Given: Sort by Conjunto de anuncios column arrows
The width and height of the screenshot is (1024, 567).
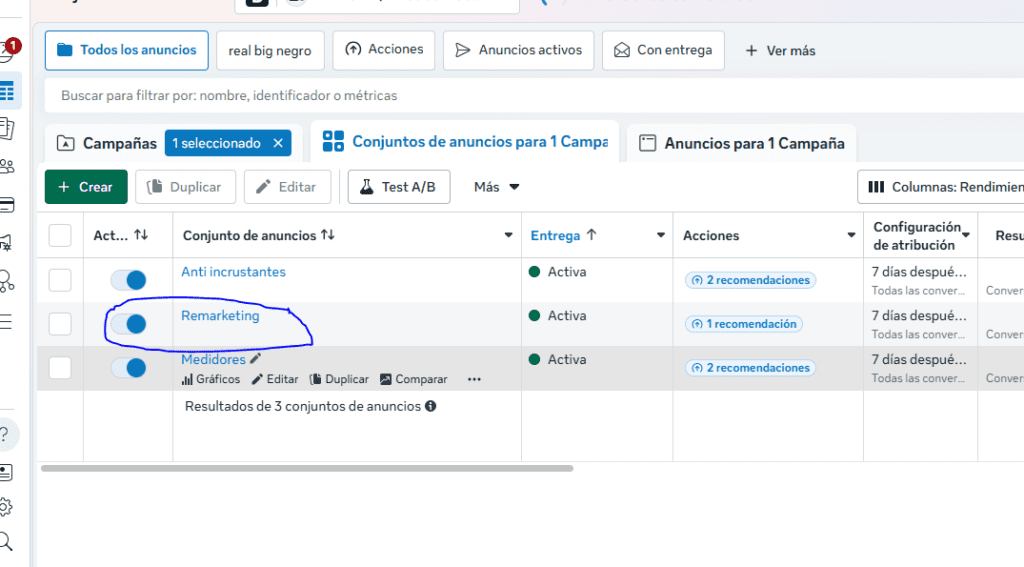Looking at the screenshot, I should click(x=328, y=235).
